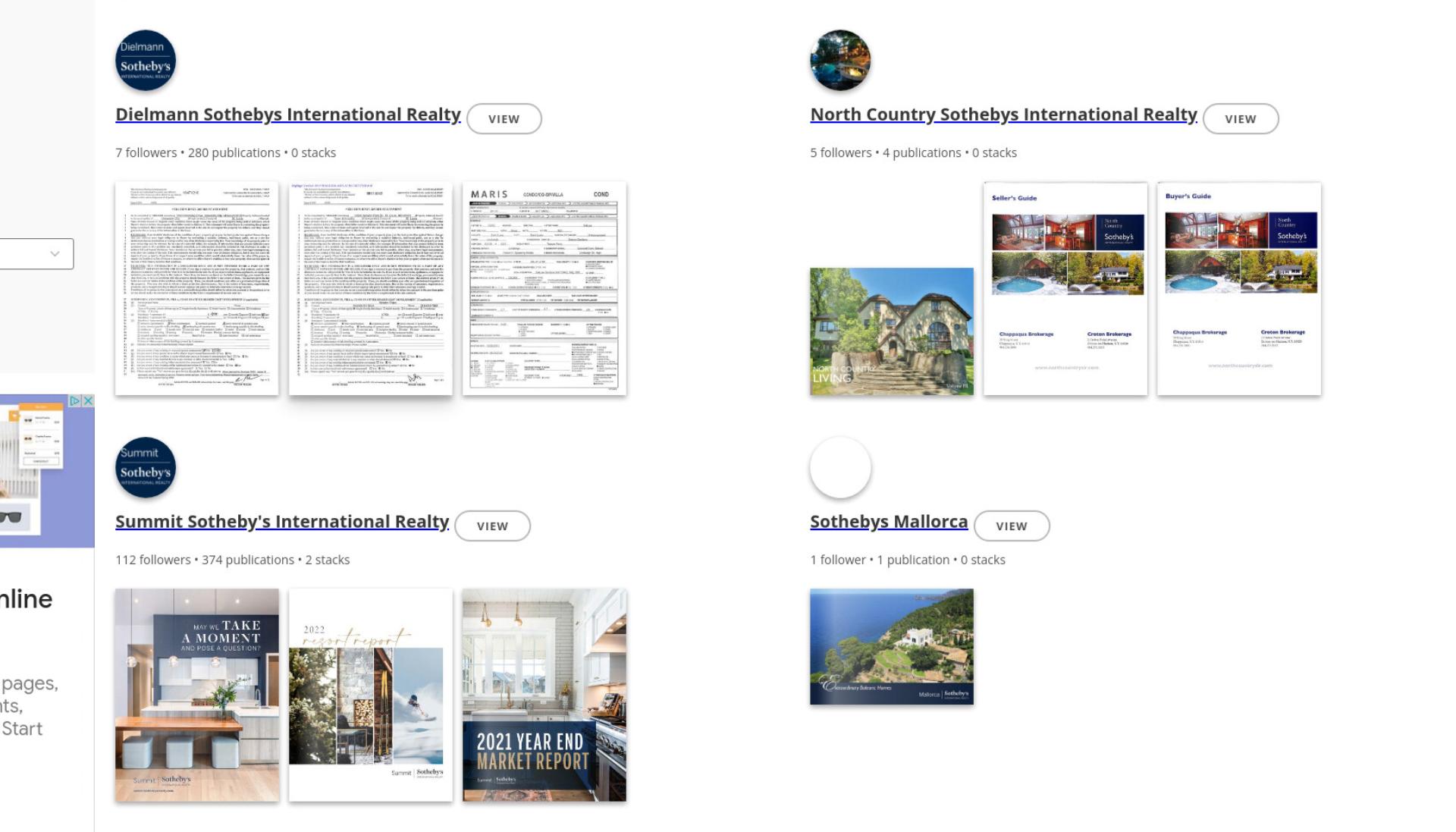Click '112 followers • 374 publications • 2 stacks' text
The width and height of the screenshot is (1456, 832).
232,560
